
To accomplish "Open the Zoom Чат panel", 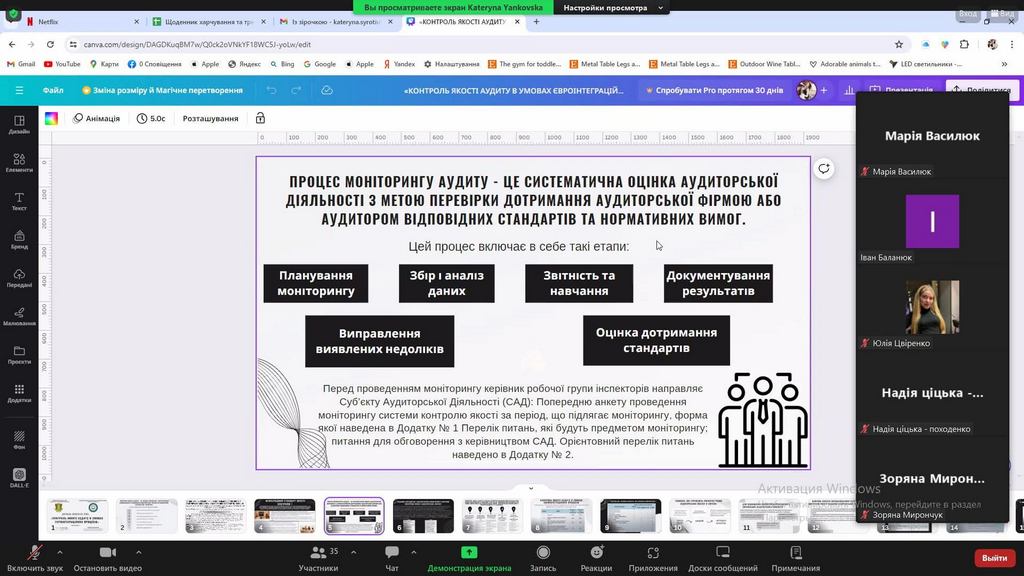I will (392, 558).
